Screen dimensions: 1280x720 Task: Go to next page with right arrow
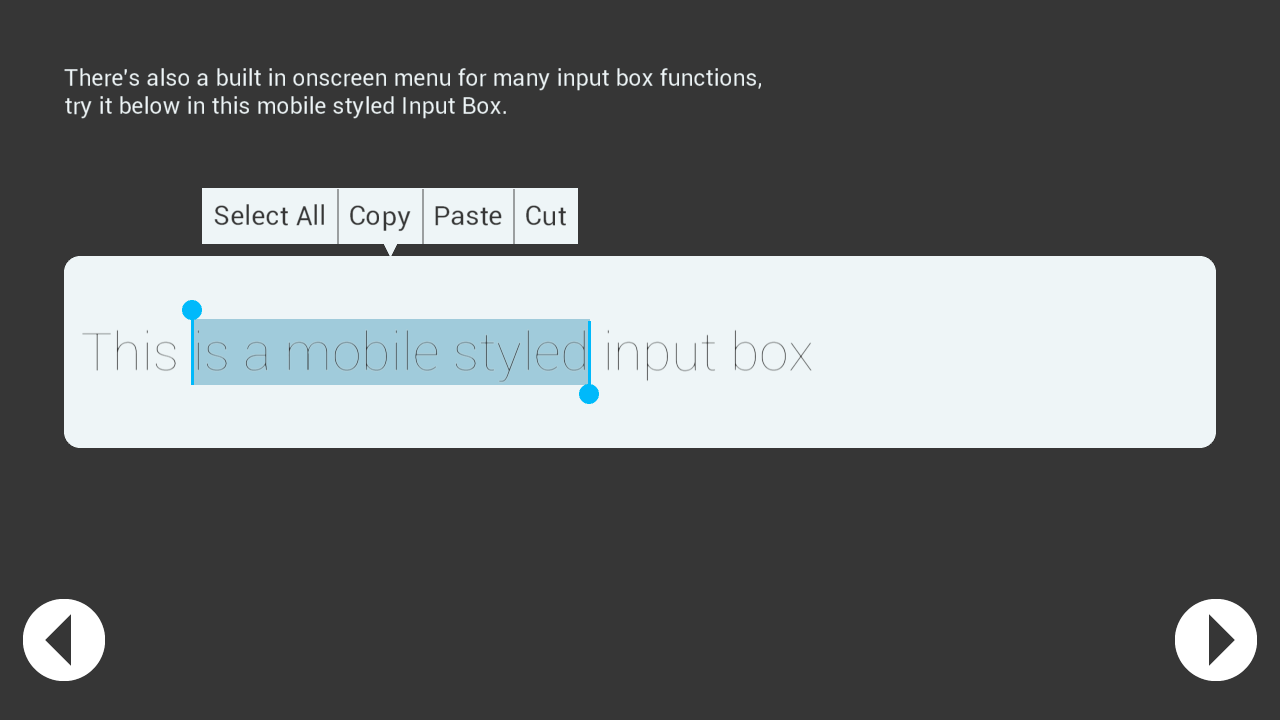point(1216,640)
